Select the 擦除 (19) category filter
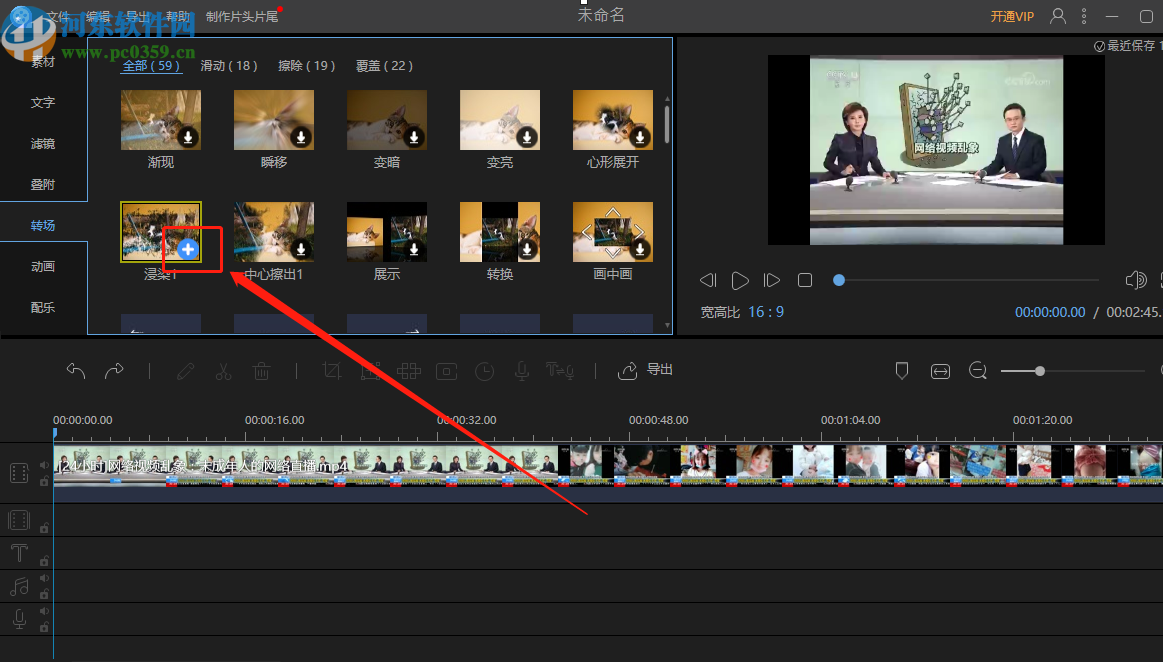Image resolution: width=1163 pixels, height=662 pixels. pyautogui.click(x=306, y=66)
